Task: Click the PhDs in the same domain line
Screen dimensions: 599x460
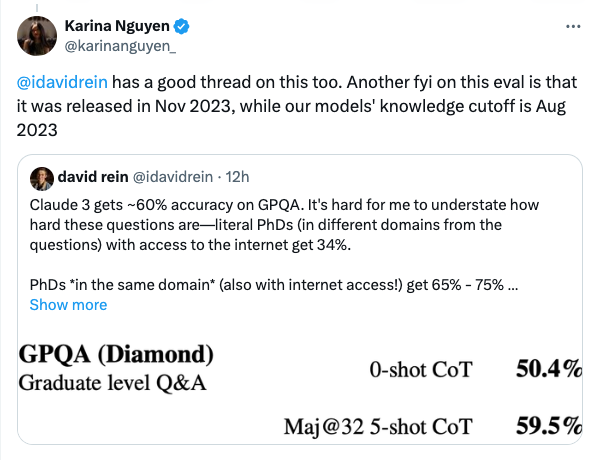Action: click(x=274, y=285)
